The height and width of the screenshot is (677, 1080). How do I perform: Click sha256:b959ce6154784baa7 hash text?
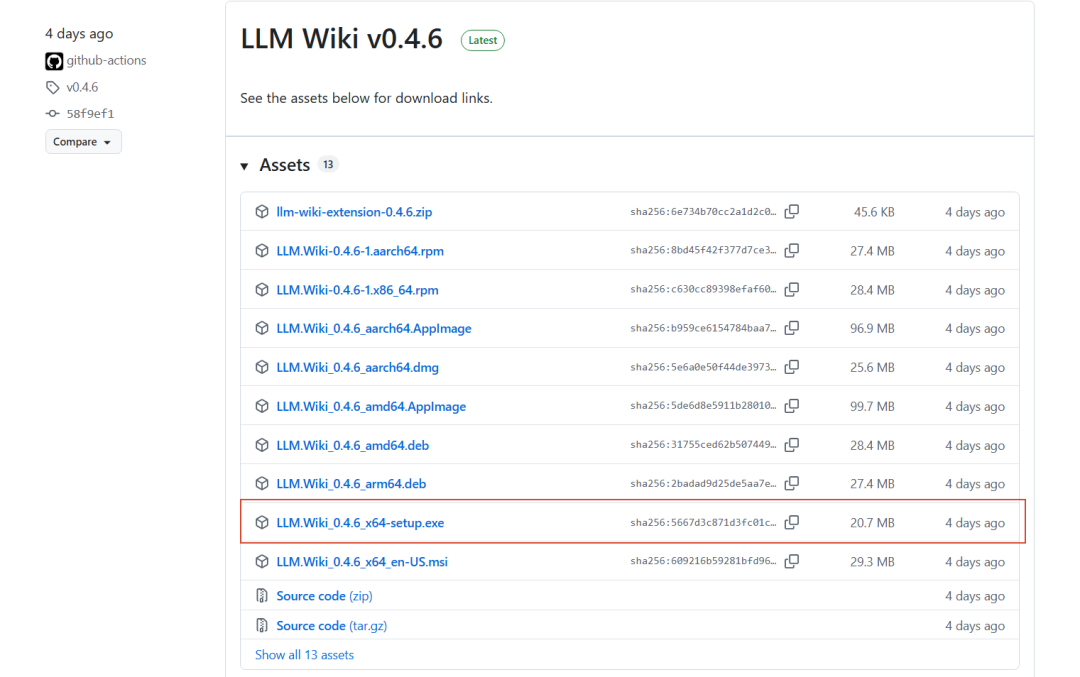703,328
